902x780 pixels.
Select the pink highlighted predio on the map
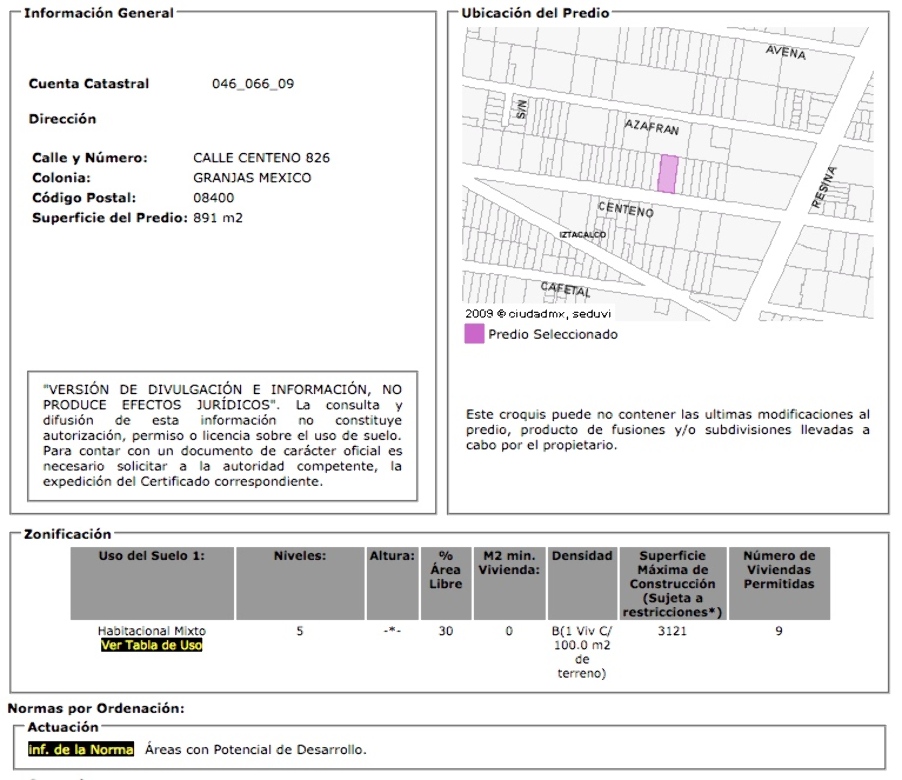coord(667,172)
